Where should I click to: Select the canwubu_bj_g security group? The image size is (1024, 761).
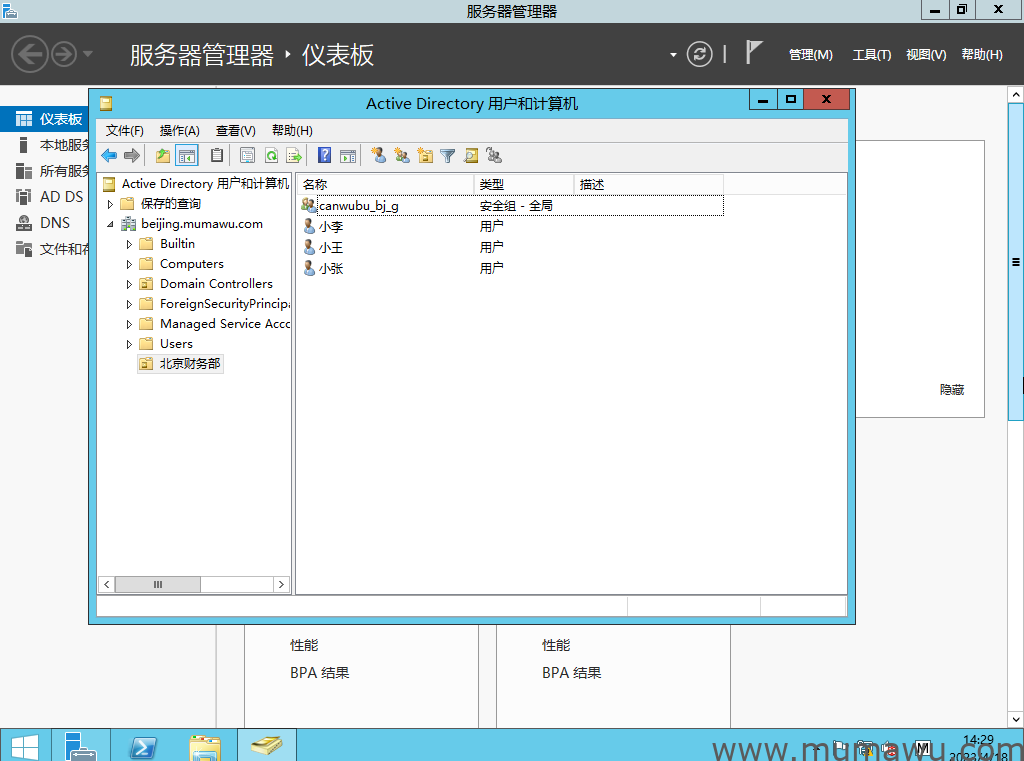[x=358, y=206]
